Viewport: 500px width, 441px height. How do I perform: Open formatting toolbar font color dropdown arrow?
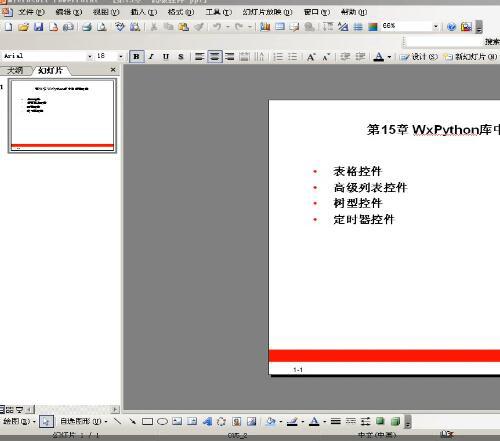point(389,57)
